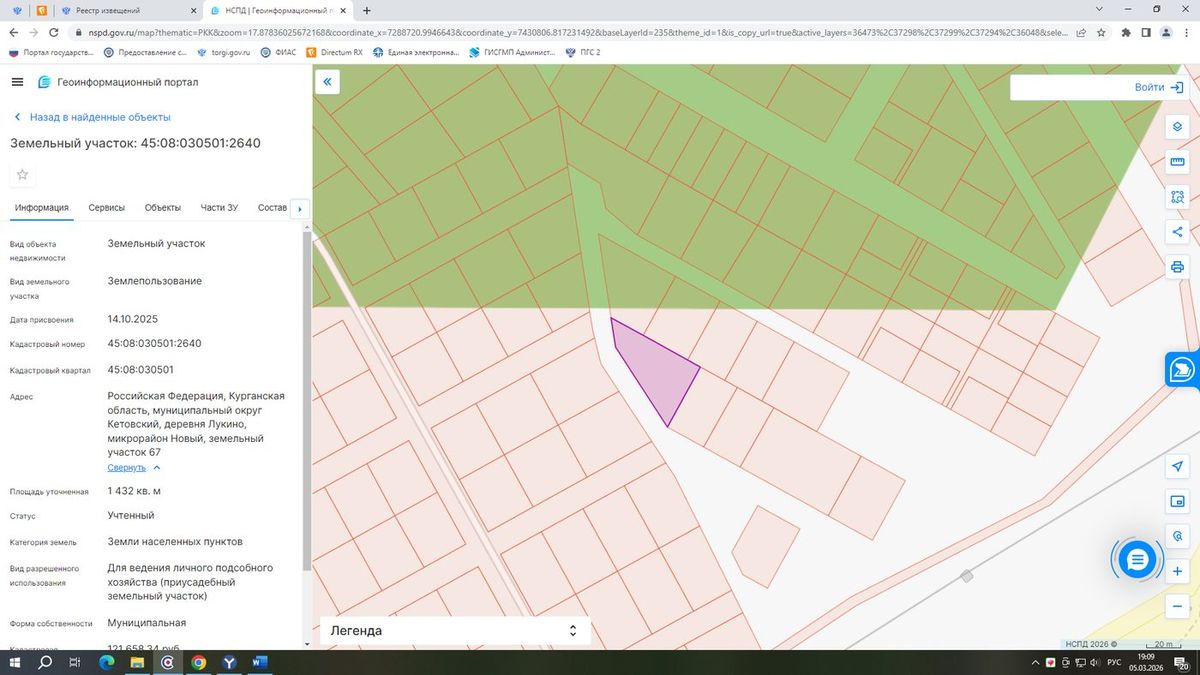Zoom out the map with minus
Viewport: 1200px width, 675px height.
click(1177, 606)
